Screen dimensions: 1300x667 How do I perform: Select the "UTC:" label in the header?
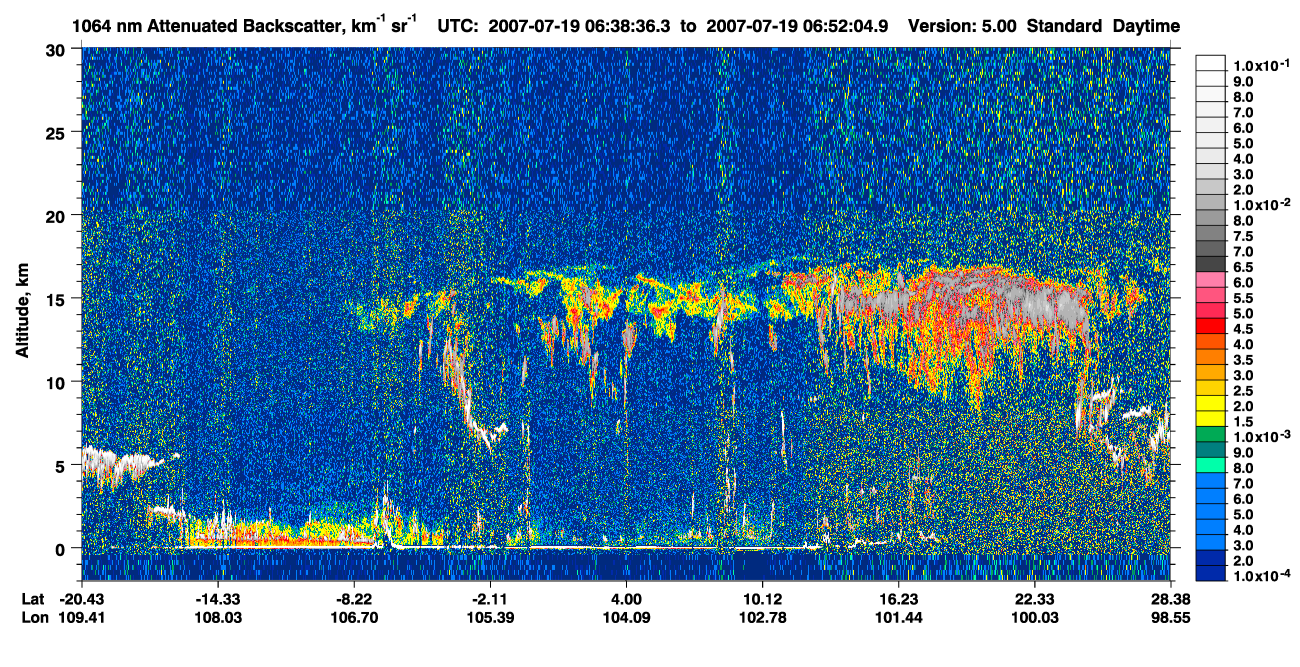pyautogui.click(x=460, y=25)
